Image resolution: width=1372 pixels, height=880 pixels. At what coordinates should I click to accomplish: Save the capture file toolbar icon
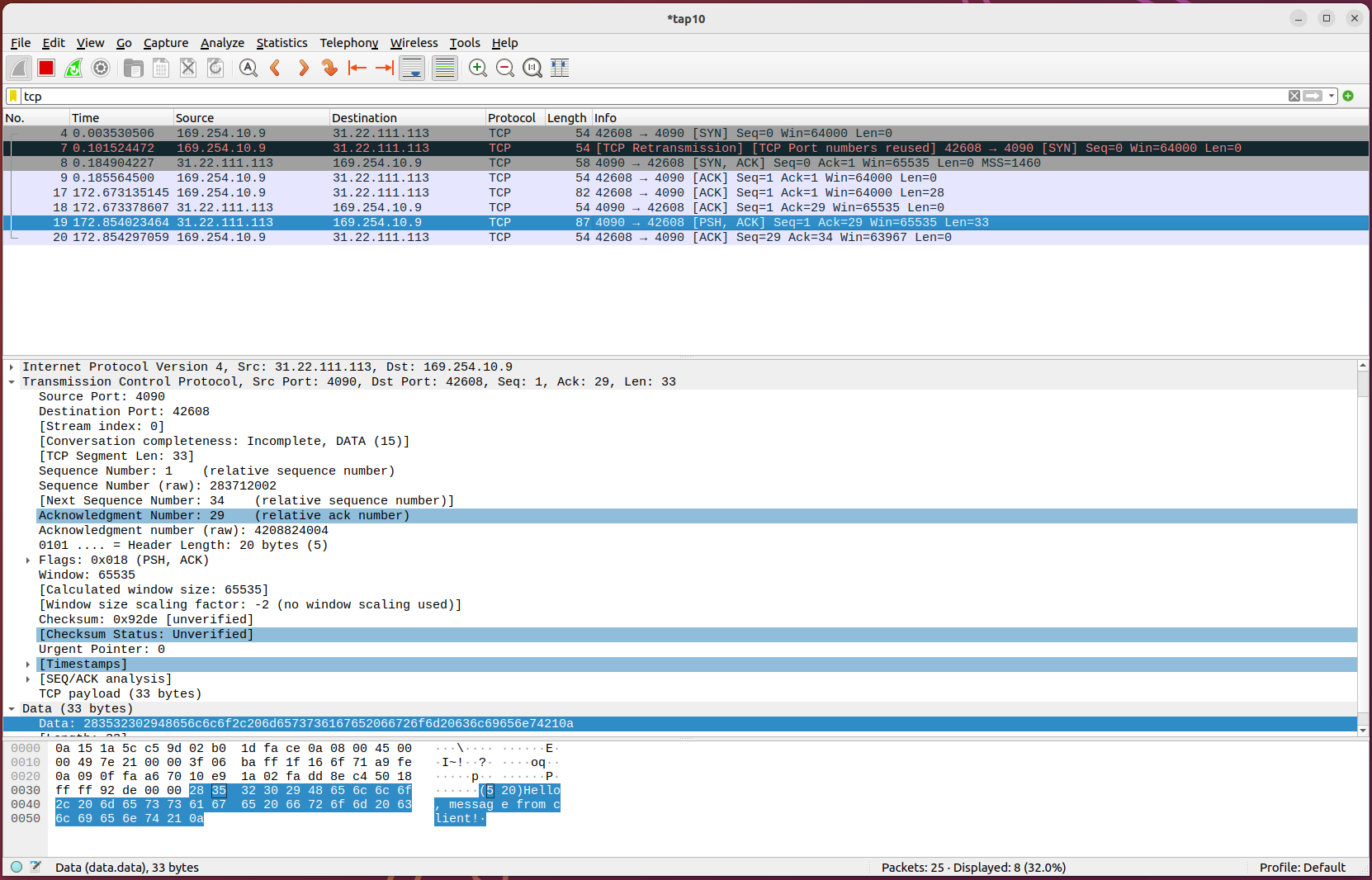161,68
